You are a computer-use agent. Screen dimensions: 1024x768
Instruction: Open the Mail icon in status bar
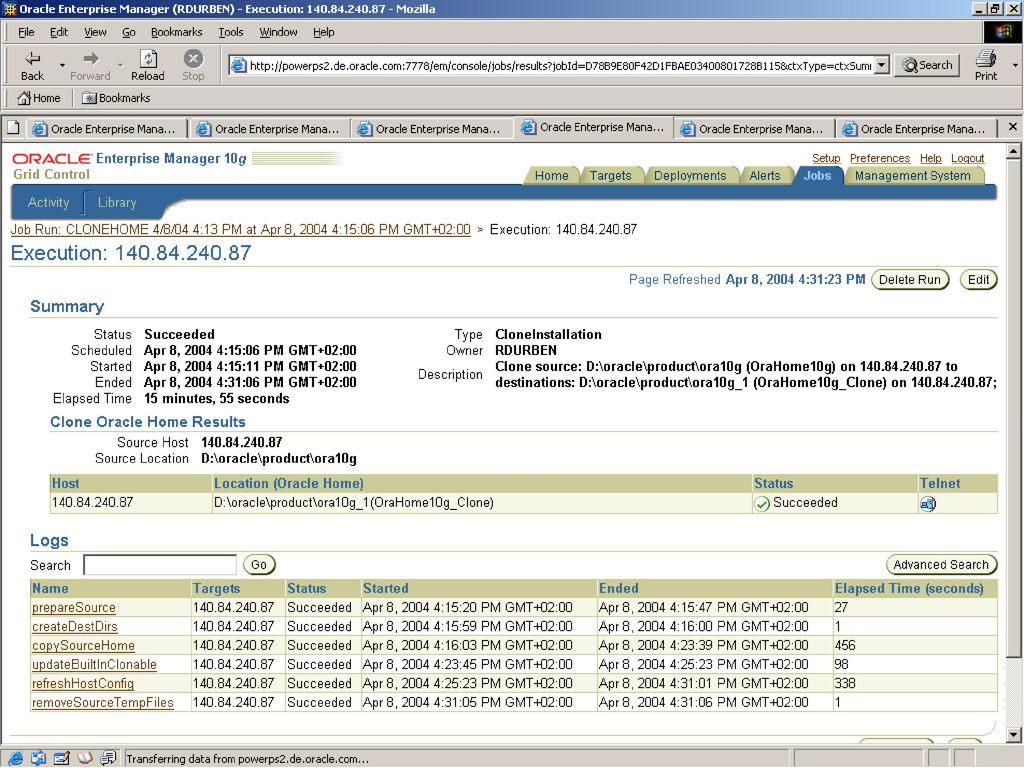(x=39, y=758)
